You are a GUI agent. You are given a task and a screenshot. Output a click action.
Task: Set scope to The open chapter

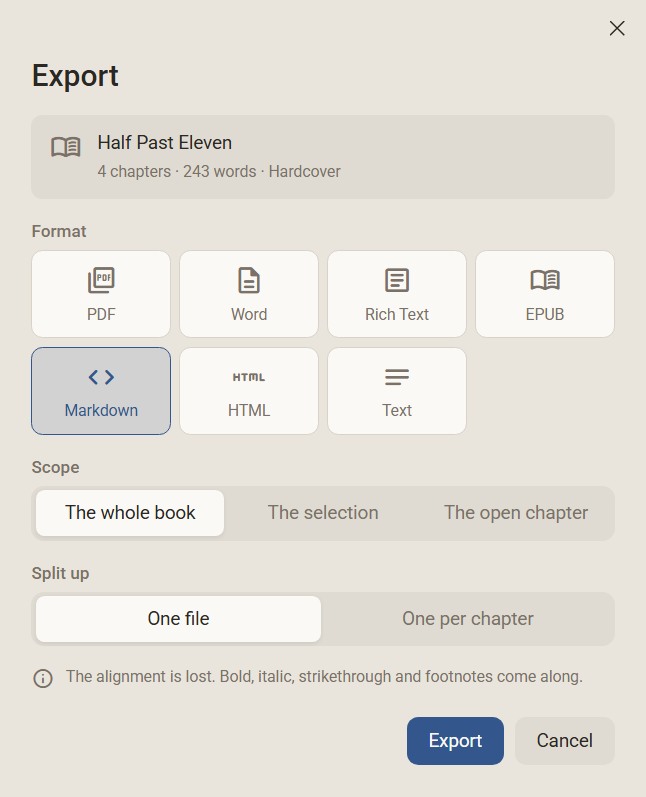(x=516, y=513)
